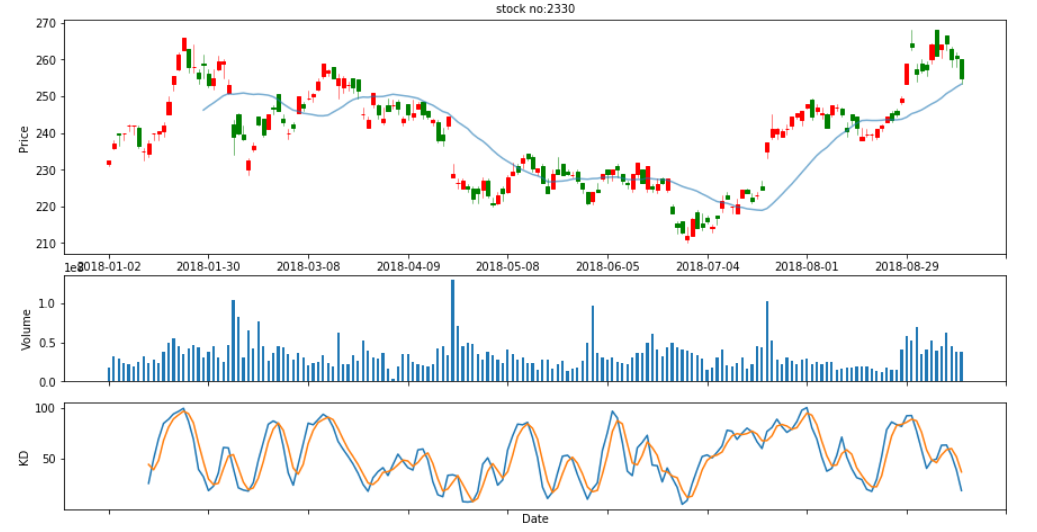Image resolution: width=1037 pixels, height=532 pixels.
Task: Select the 2018-01-02 date tick label
Action: click(x=109, y=266)
